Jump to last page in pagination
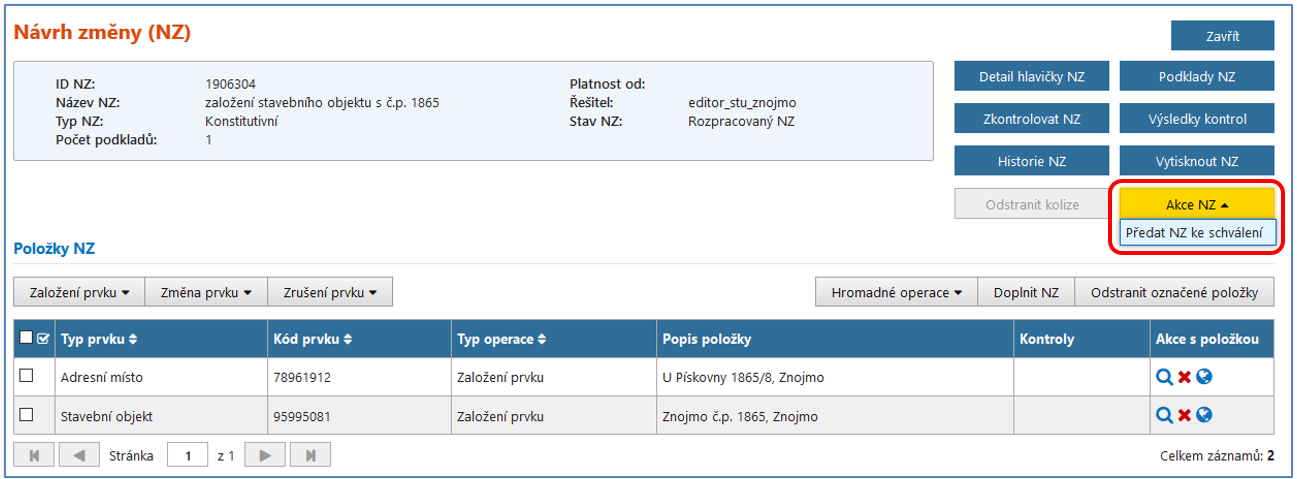The height and width of the screenshot is (479, 1297). pyautogui.click(x=310, y=455)
